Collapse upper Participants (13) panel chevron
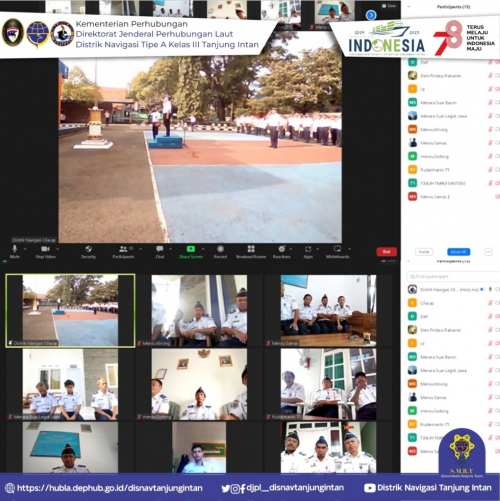Image resolution: width=500 pixels, height=501 pixels. 409,6
